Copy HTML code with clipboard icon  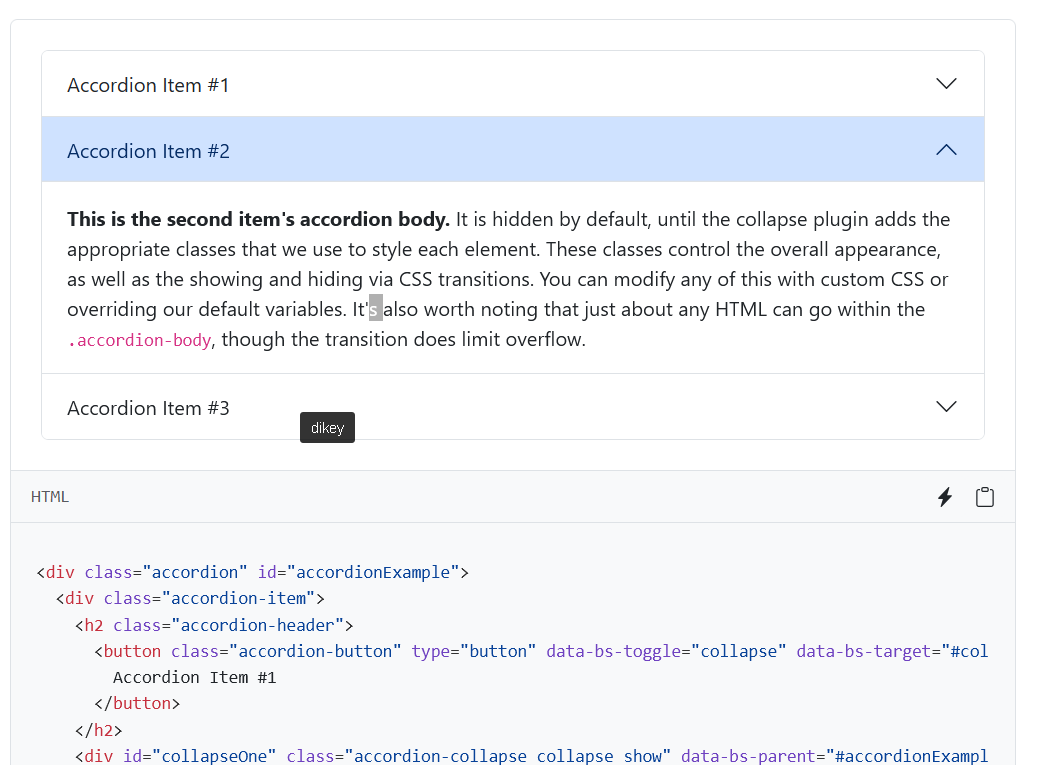[985, 497]
